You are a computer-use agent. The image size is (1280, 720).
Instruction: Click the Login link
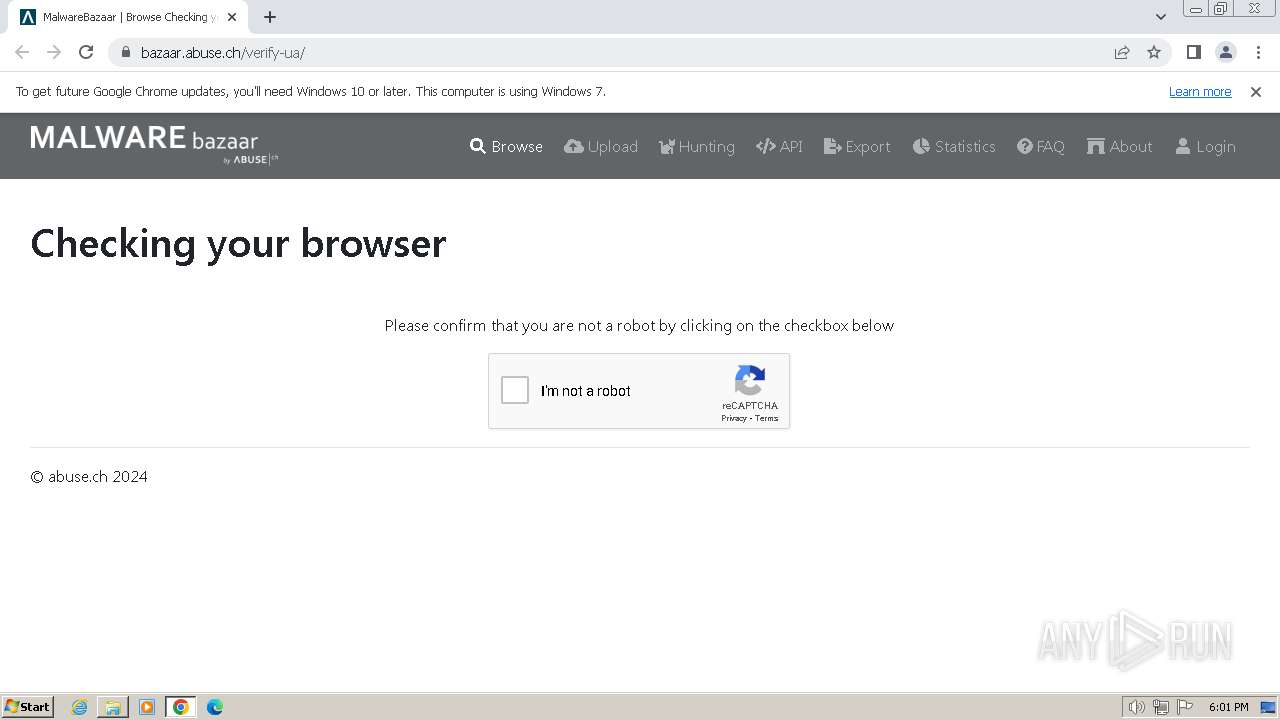pyautogui.click(x=1205, y=146)
